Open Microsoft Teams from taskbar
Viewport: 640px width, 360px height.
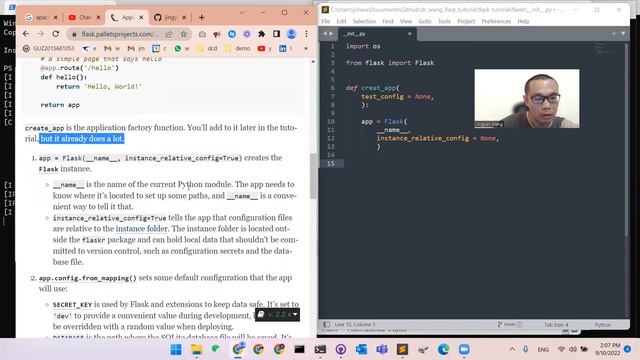[382, 349]
